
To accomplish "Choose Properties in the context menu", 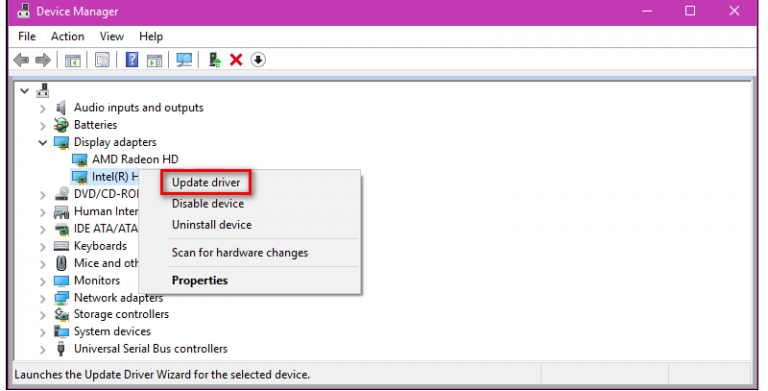I will tap(200, 280).
